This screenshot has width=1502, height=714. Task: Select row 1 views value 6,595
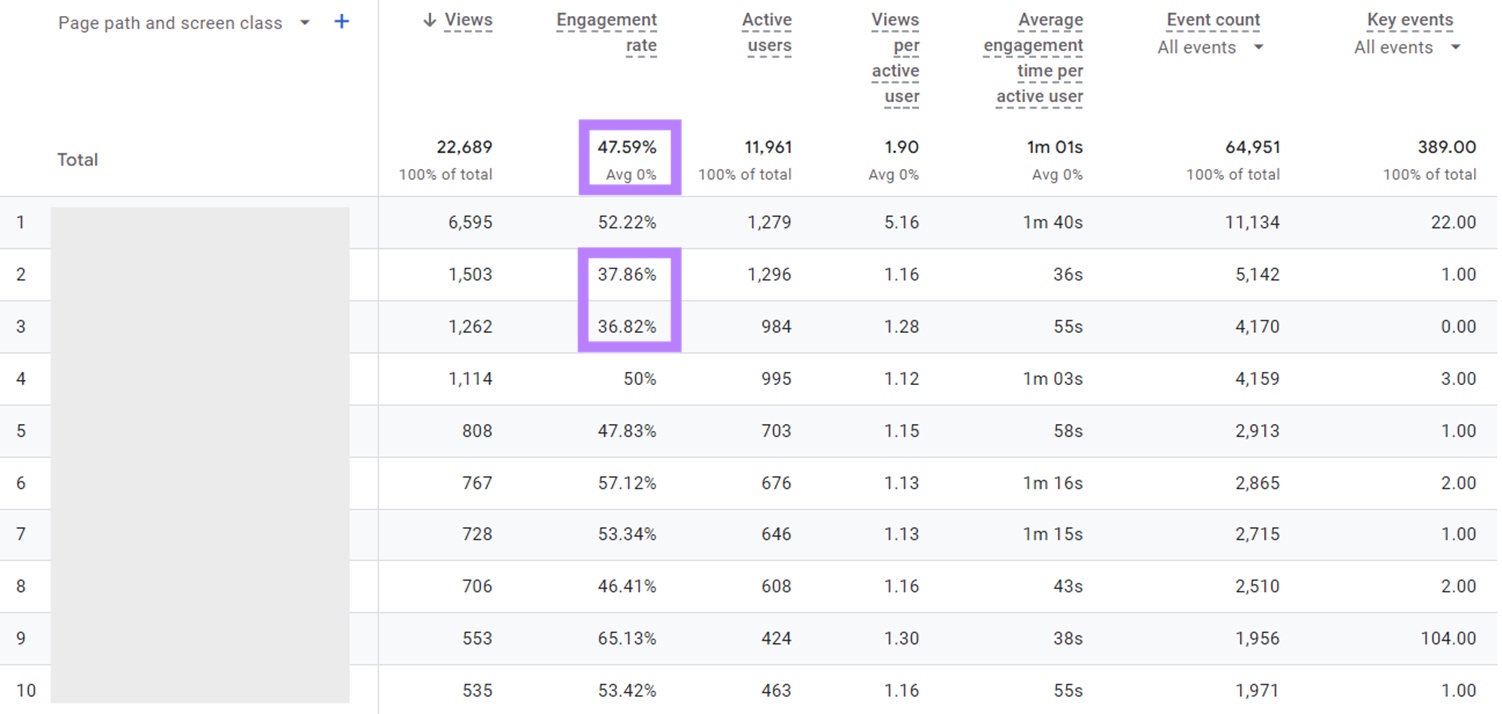tap(470, 222)
